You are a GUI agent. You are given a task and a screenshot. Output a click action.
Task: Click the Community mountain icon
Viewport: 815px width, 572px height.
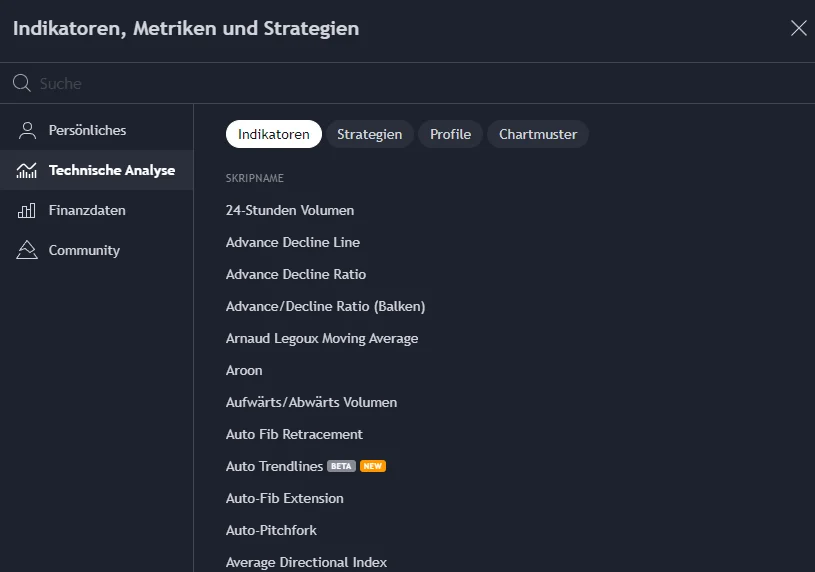27,250
